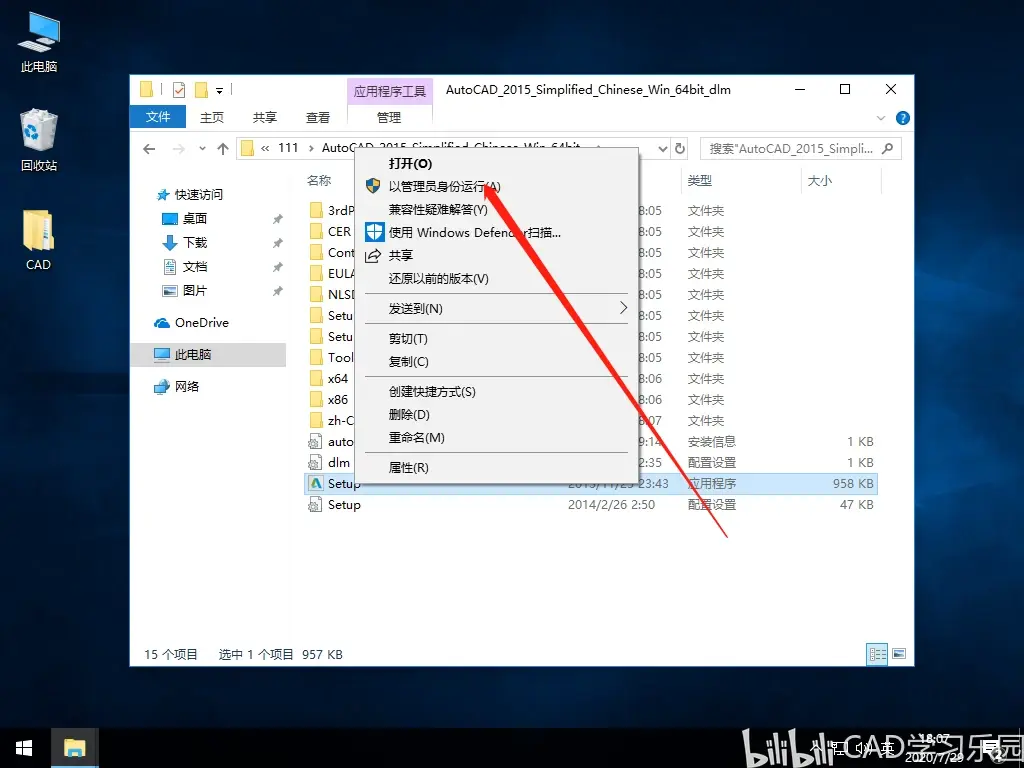1024x768 pixels.
Task: Choose 兼容性疑难解答(Y) in the context menu
Action: (496, 210)
